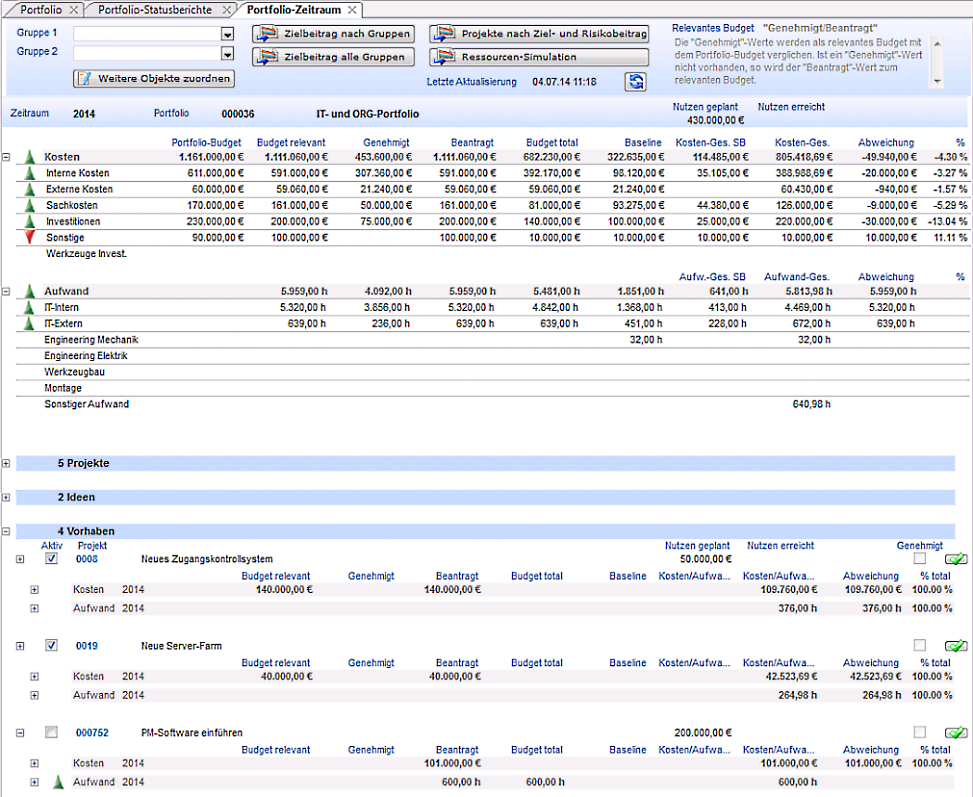Click green trend arrow beside Investitionen
973x797 pixels.
pos(30,221)
